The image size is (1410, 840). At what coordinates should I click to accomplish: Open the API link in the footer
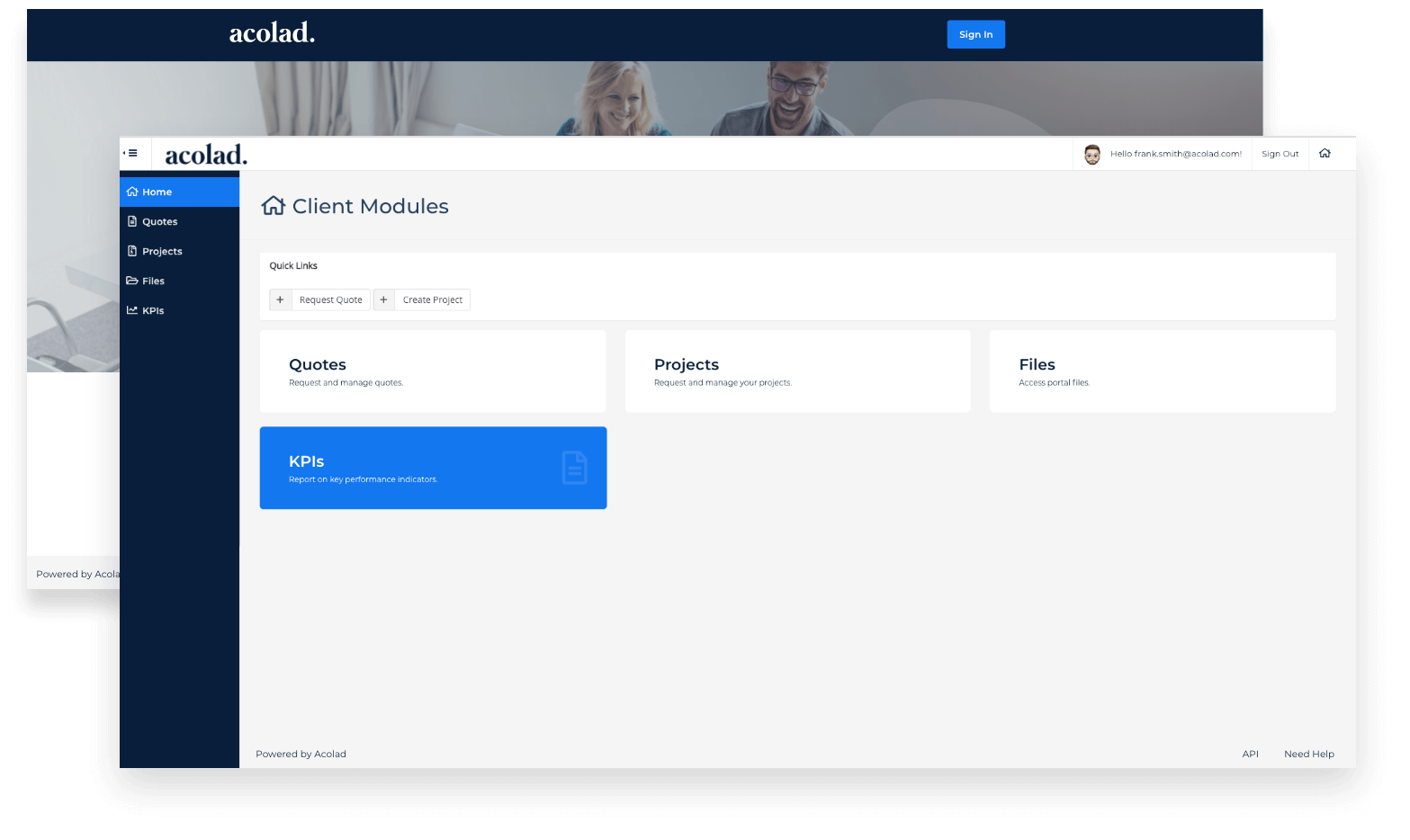[1251, 754]
